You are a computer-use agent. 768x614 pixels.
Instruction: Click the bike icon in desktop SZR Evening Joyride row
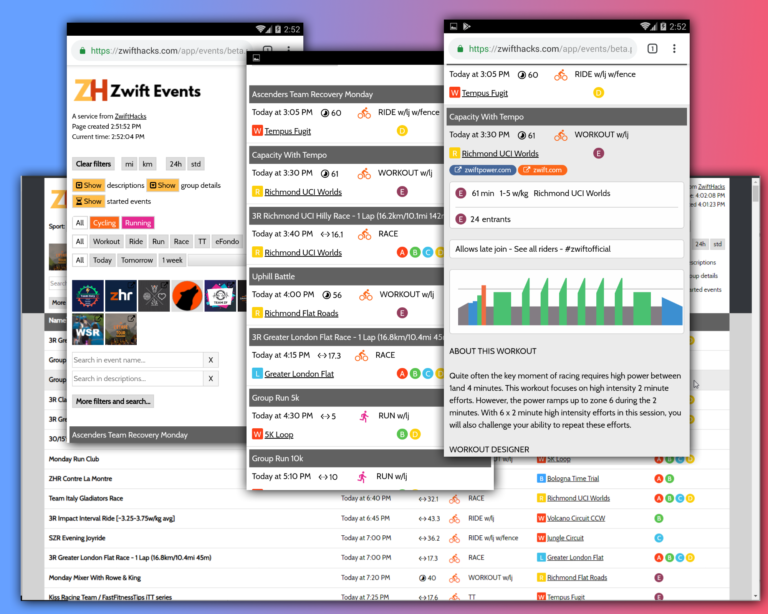click(455, 538)
